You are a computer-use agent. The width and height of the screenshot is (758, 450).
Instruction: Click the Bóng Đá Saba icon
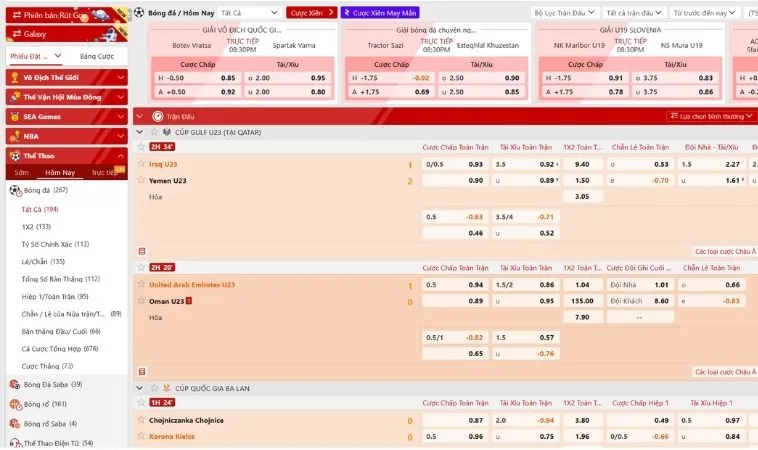pos(15,385)
